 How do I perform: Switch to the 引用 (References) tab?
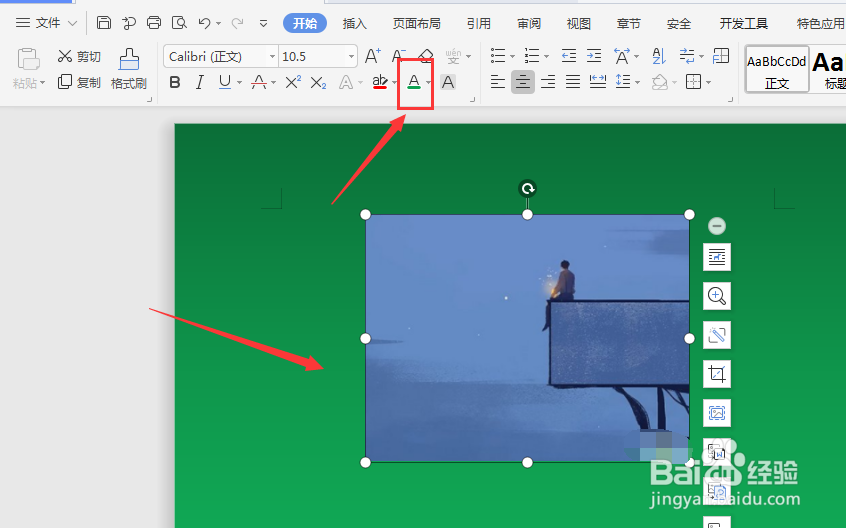pyautogui.click(x=479, y=23)
